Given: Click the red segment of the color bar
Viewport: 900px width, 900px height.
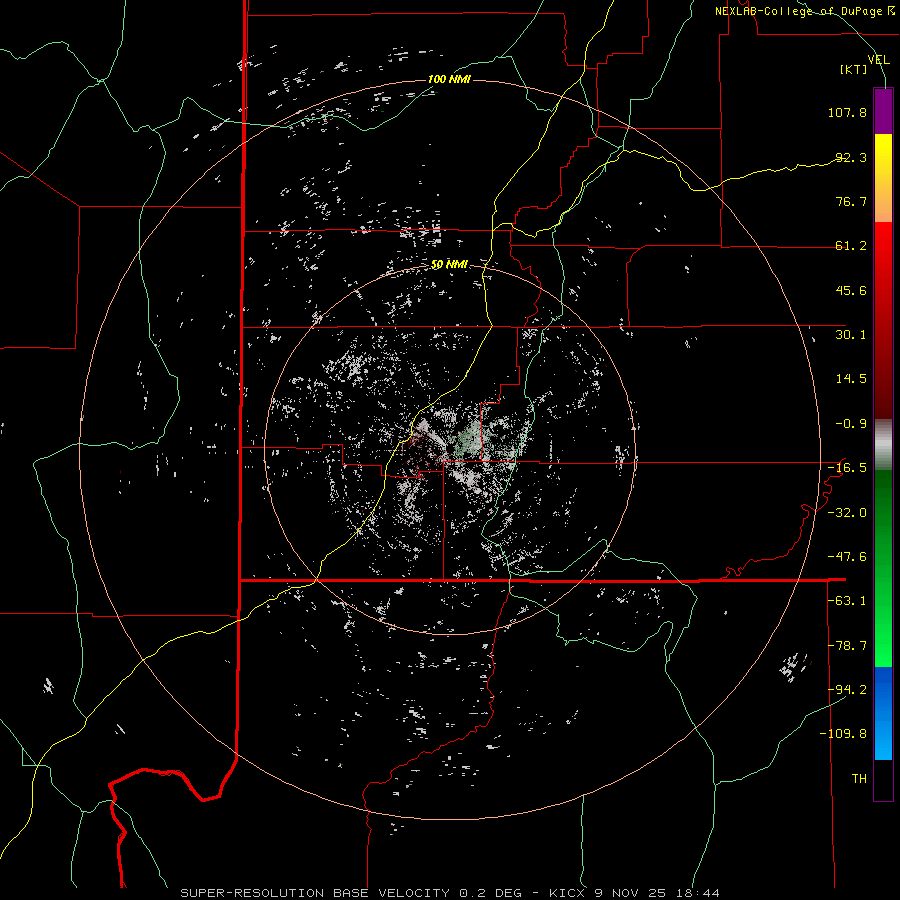Looking at the screenshot, I should click(883, 320).
